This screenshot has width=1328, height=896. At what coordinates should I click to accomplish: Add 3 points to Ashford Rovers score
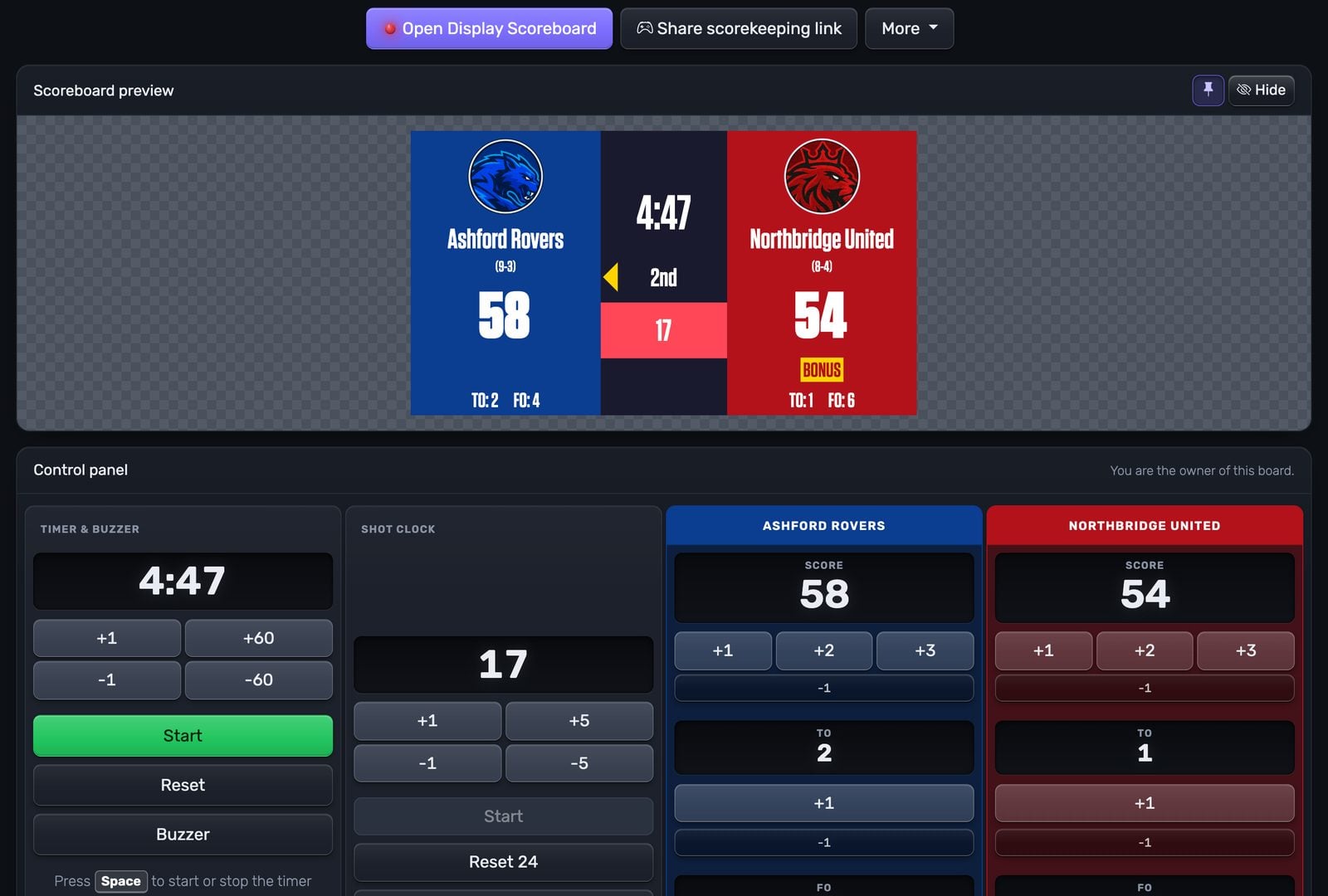(x=925, y=650)
